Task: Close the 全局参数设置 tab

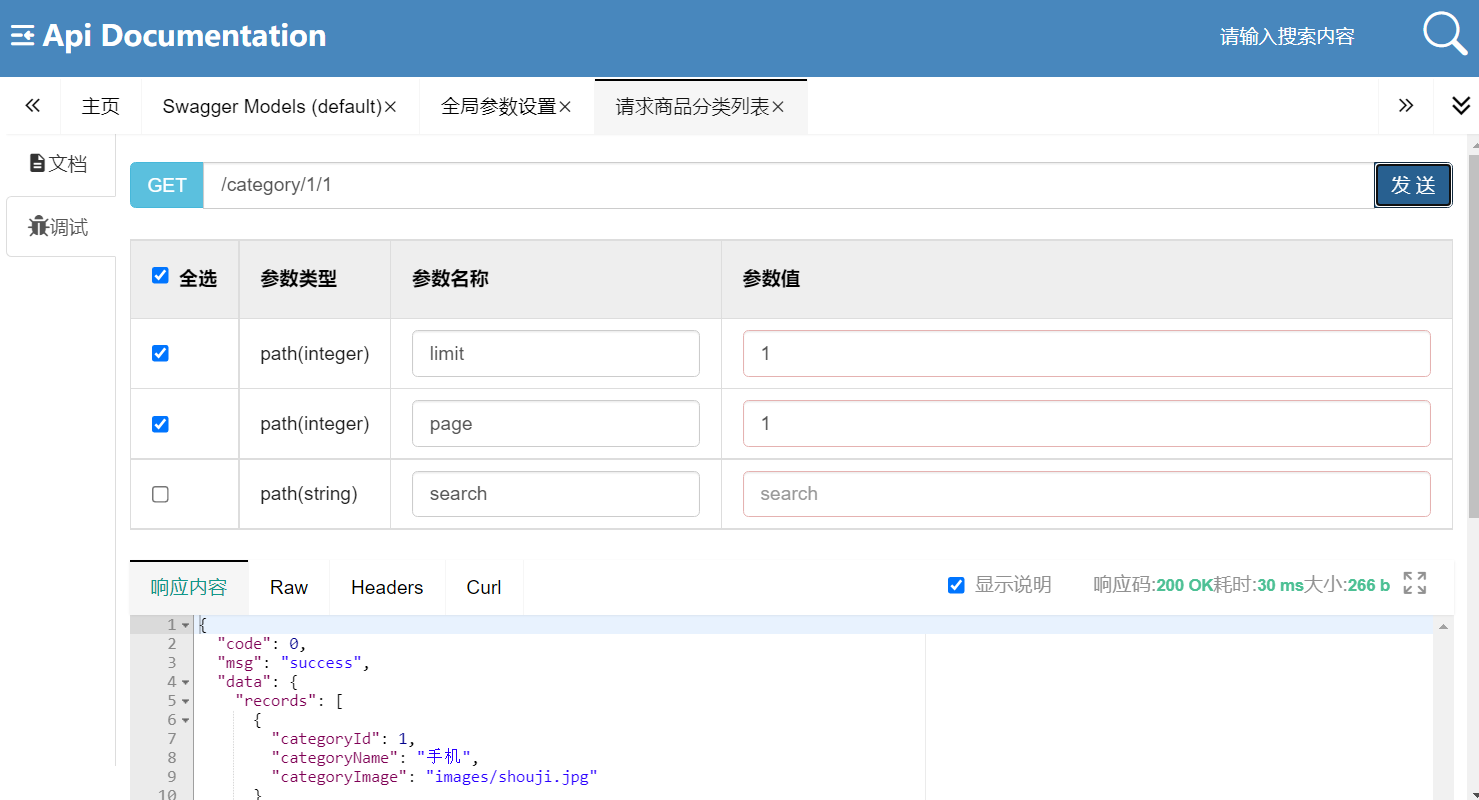Action: point(565,106)
